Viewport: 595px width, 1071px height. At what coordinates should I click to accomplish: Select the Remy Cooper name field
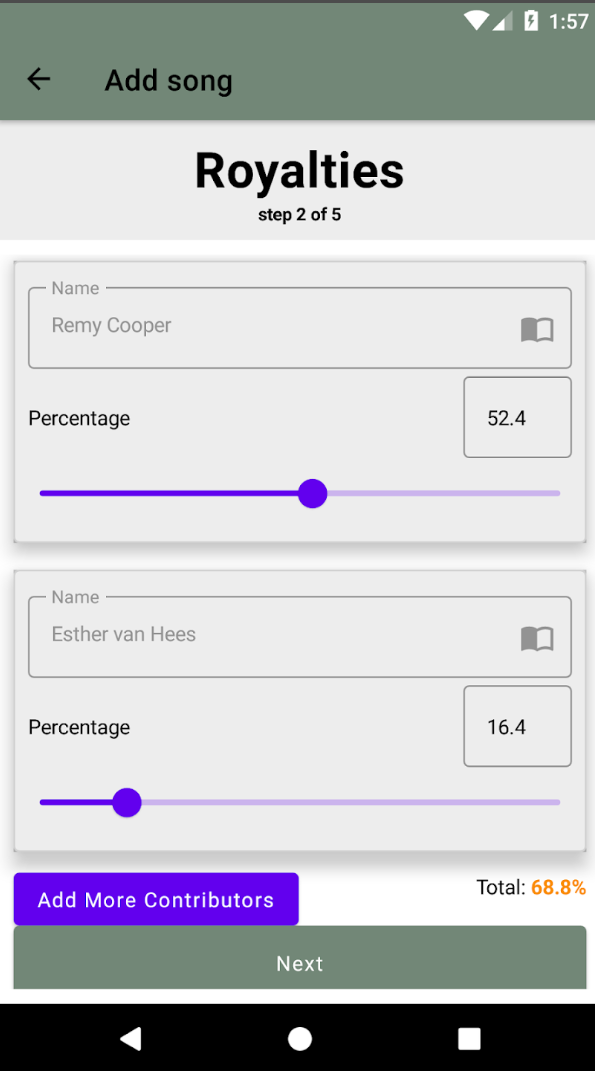click(x=299, y=328)
